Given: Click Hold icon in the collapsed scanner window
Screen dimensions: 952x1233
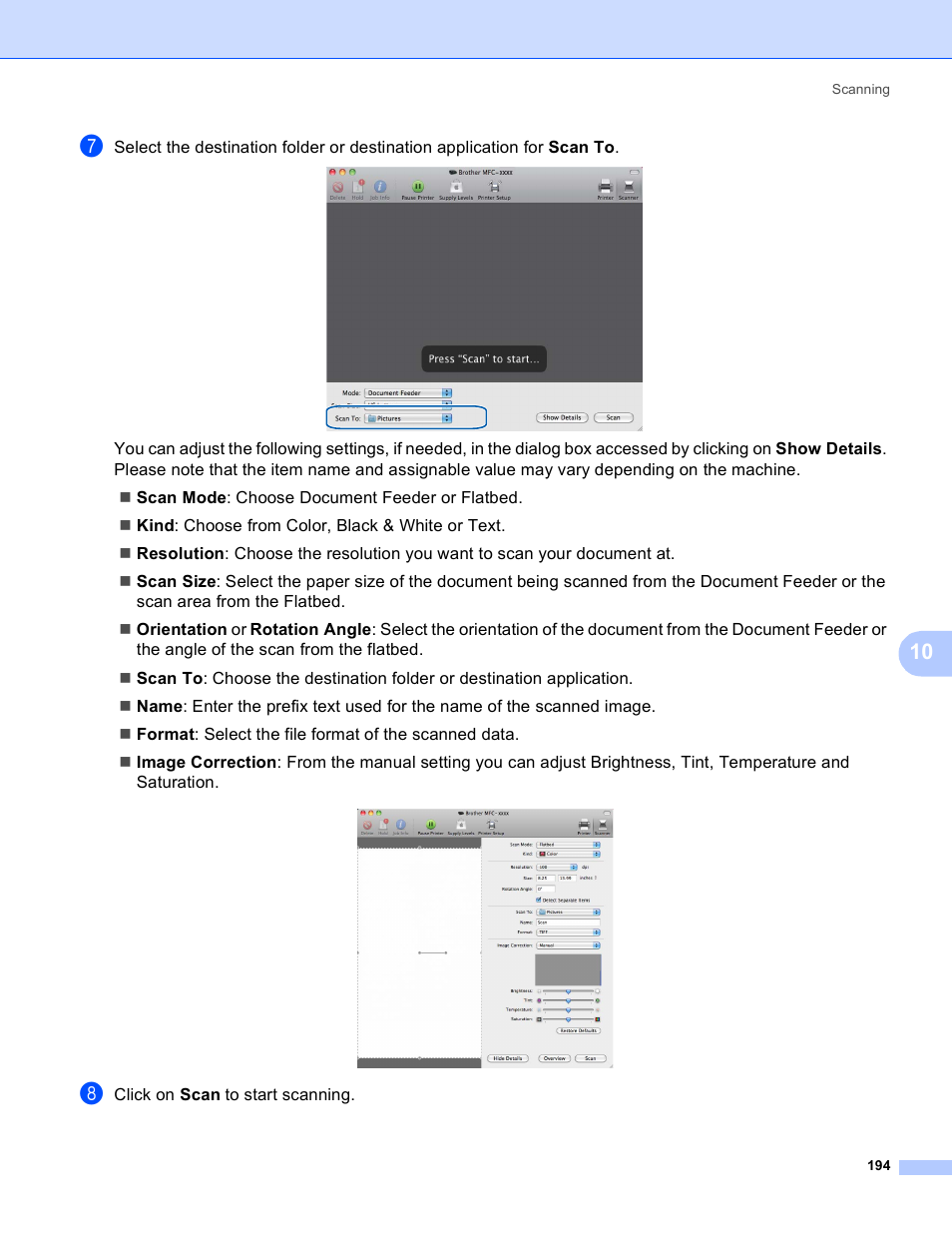Looking at the screenshot, I should tap(358, 188).
